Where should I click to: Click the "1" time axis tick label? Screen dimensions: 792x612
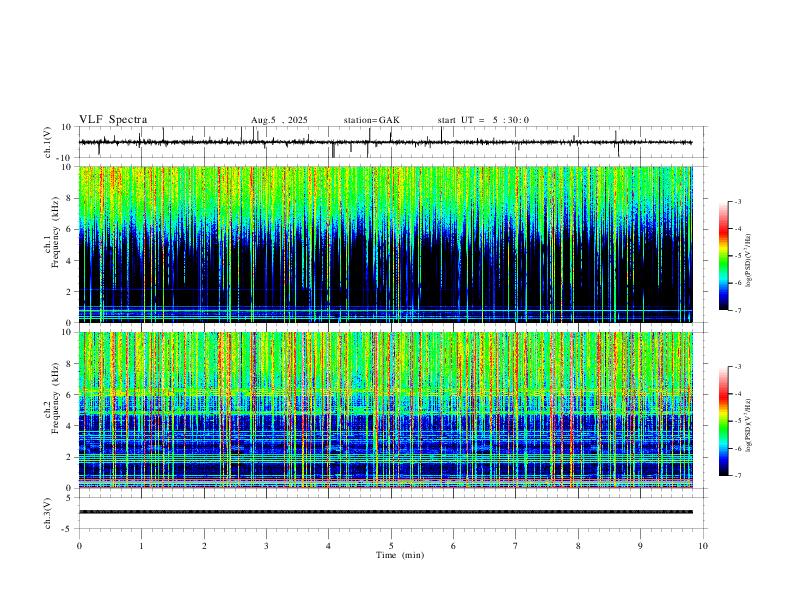[141, 546]
